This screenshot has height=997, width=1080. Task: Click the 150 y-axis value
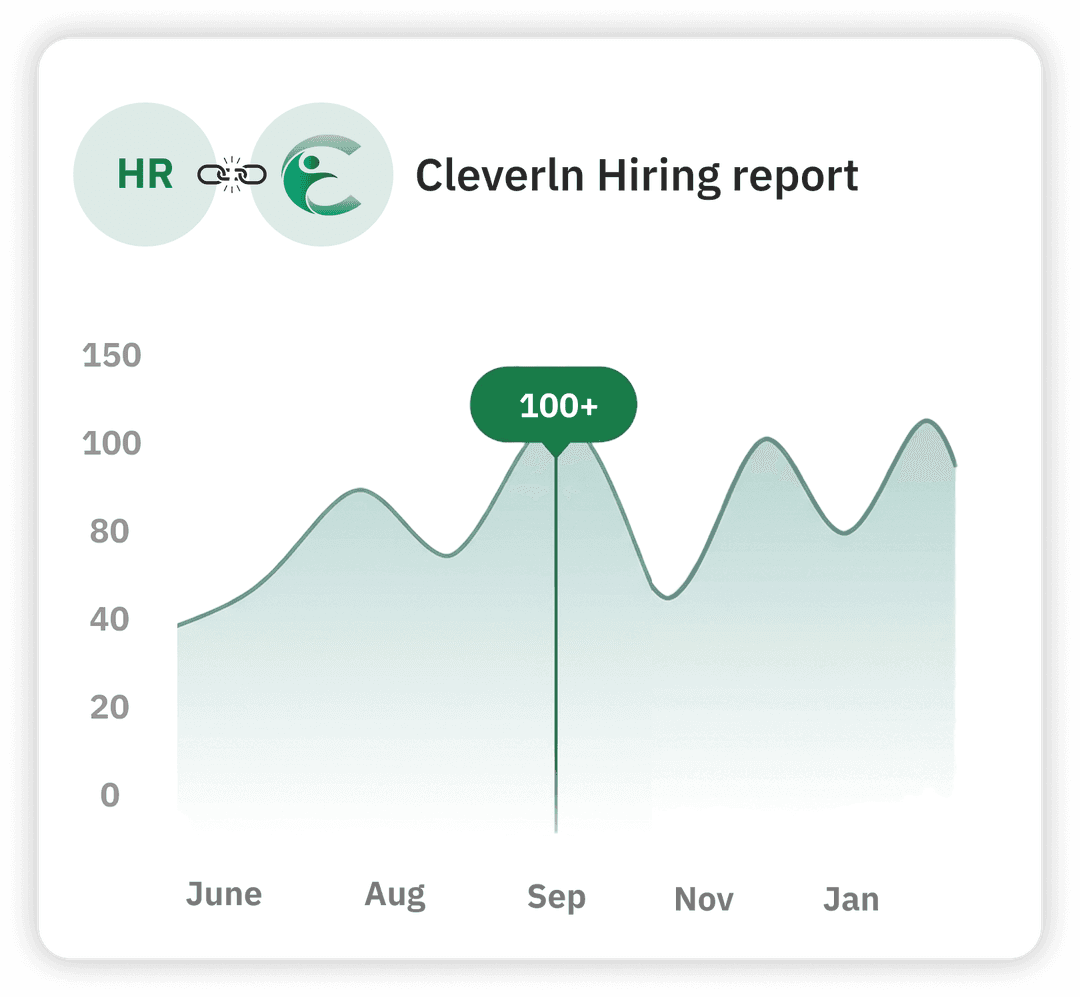112,356
